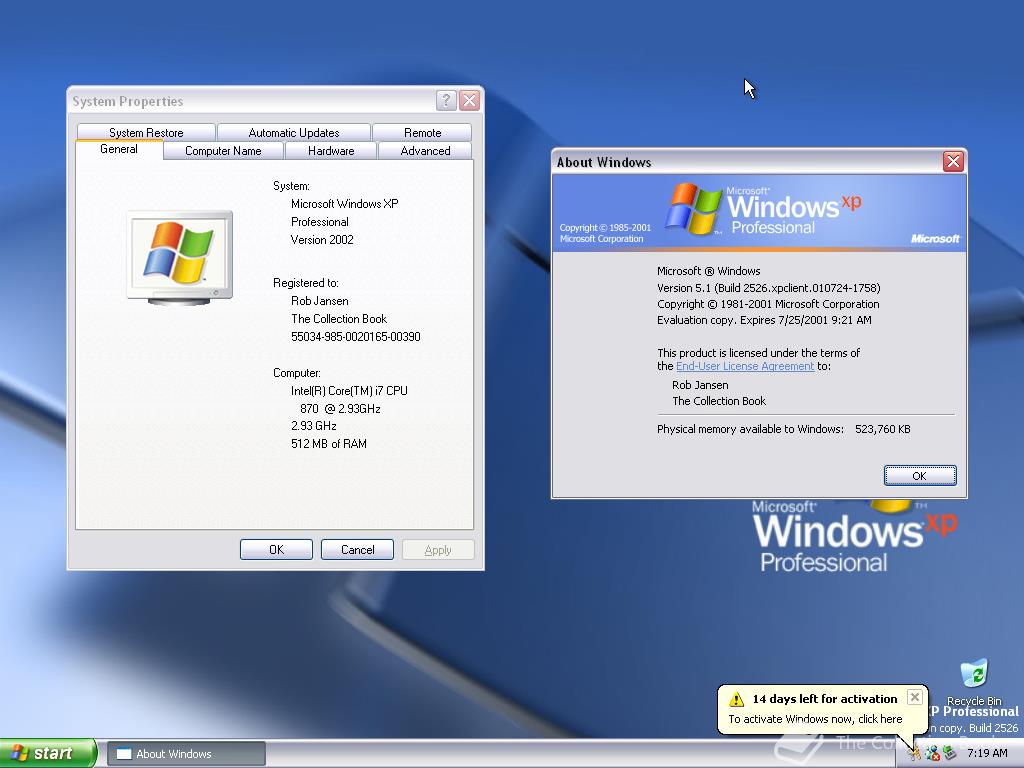This screenshot has height=768, width=1024.
Task: Close the System Properties dialog
Action: click(469, 101)
